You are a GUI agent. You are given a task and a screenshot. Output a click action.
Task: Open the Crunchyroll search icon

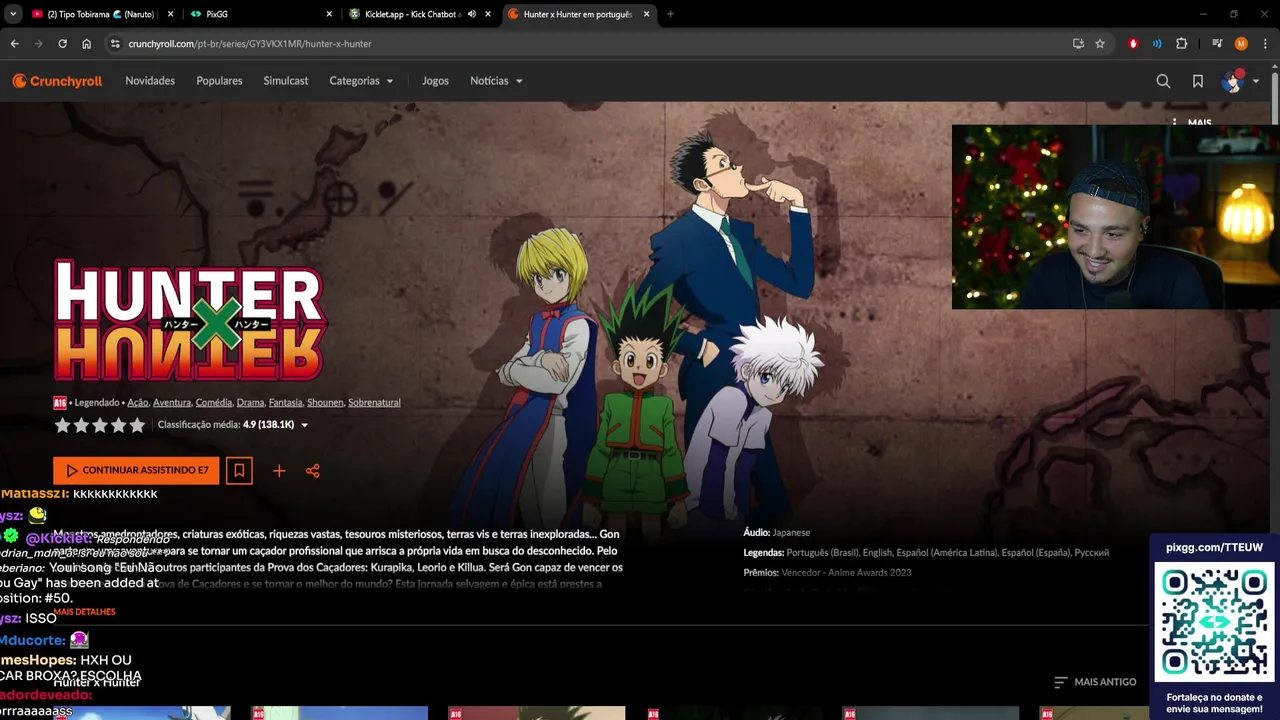click(1163, 81)
